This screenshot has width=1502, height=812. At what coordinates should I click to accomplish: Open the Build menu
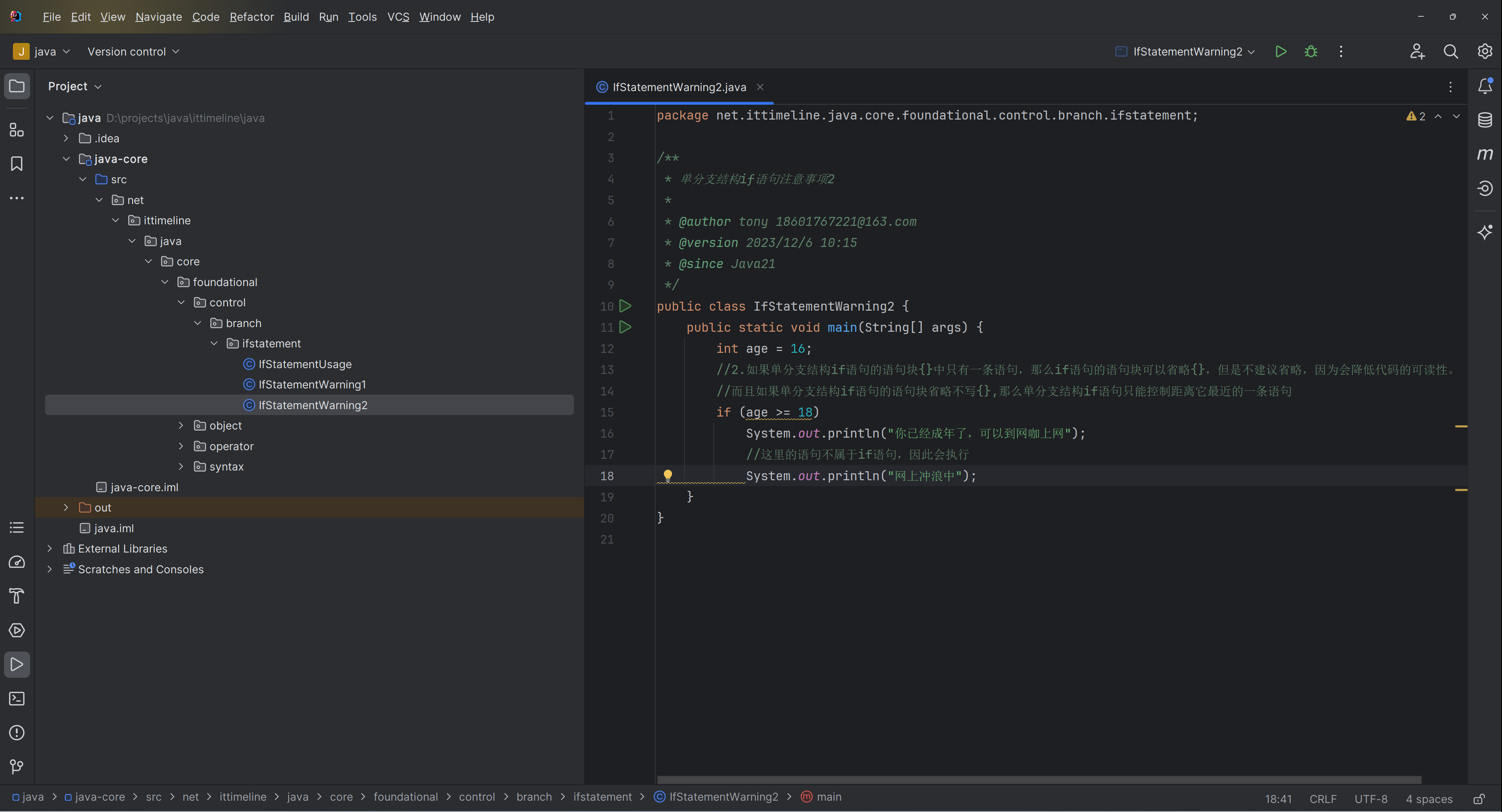point(296,17)
